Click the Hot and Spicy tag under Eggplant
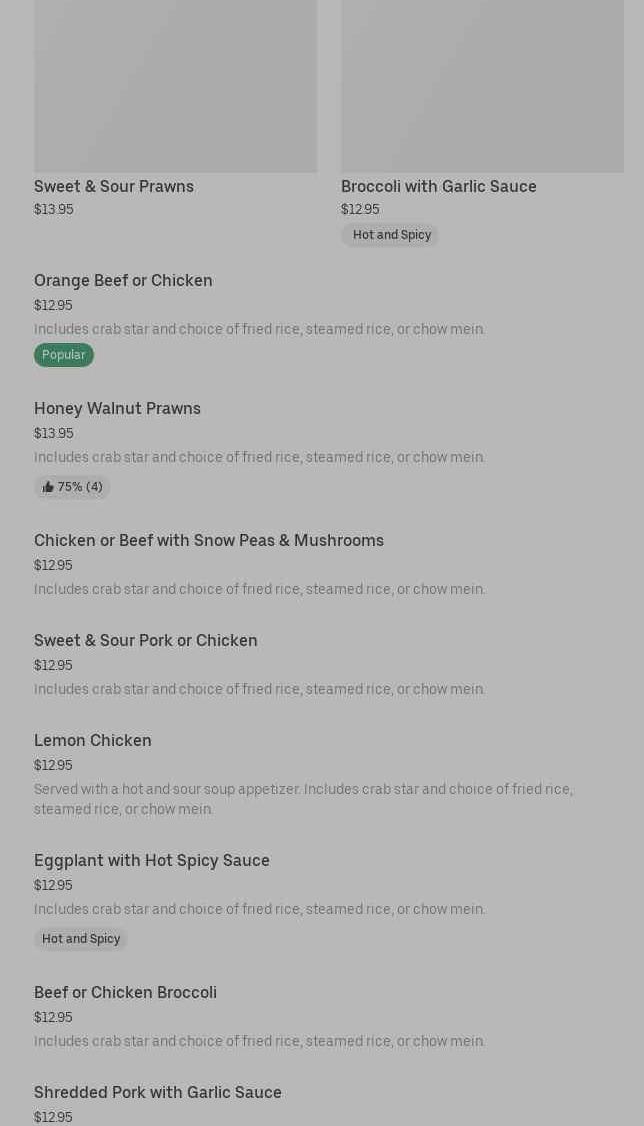Screen dimensions: 644x1126 [80, 939]
